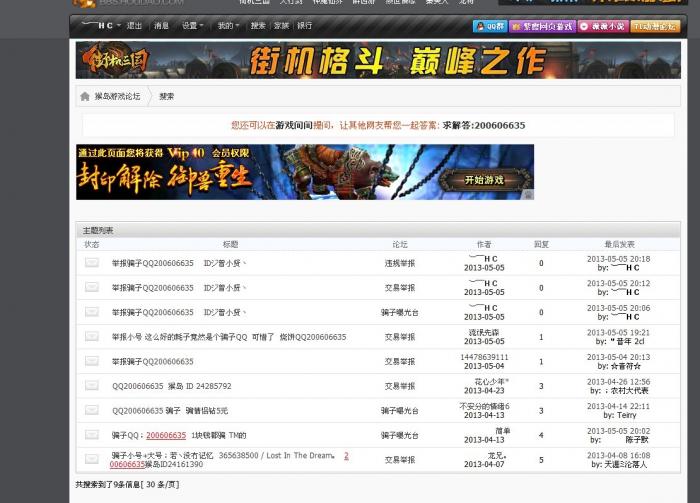Click the pink 薇薇小说 button
The width and height of the screenshot is (700, 503).
pyautogui.click(x=603, y=27)
